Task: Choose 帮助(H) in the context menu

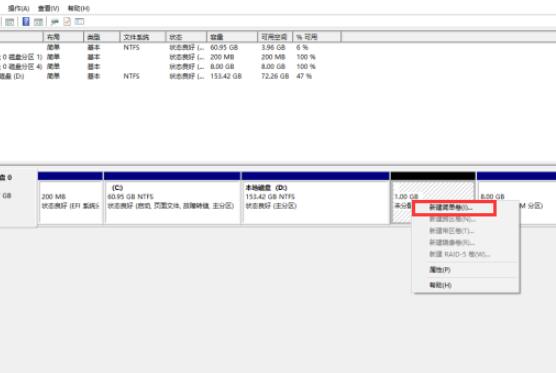Action: [440, 285]
